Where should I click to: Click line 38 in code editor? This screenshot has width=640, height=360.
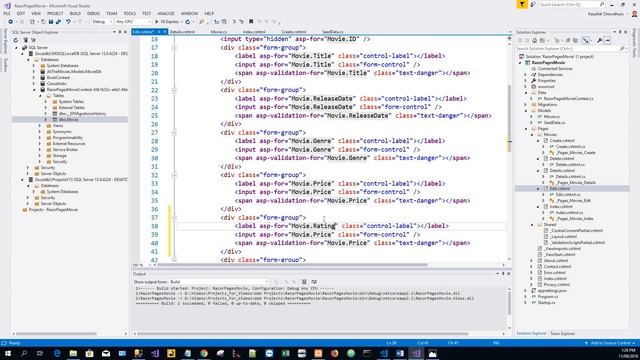tap(341, 226)
